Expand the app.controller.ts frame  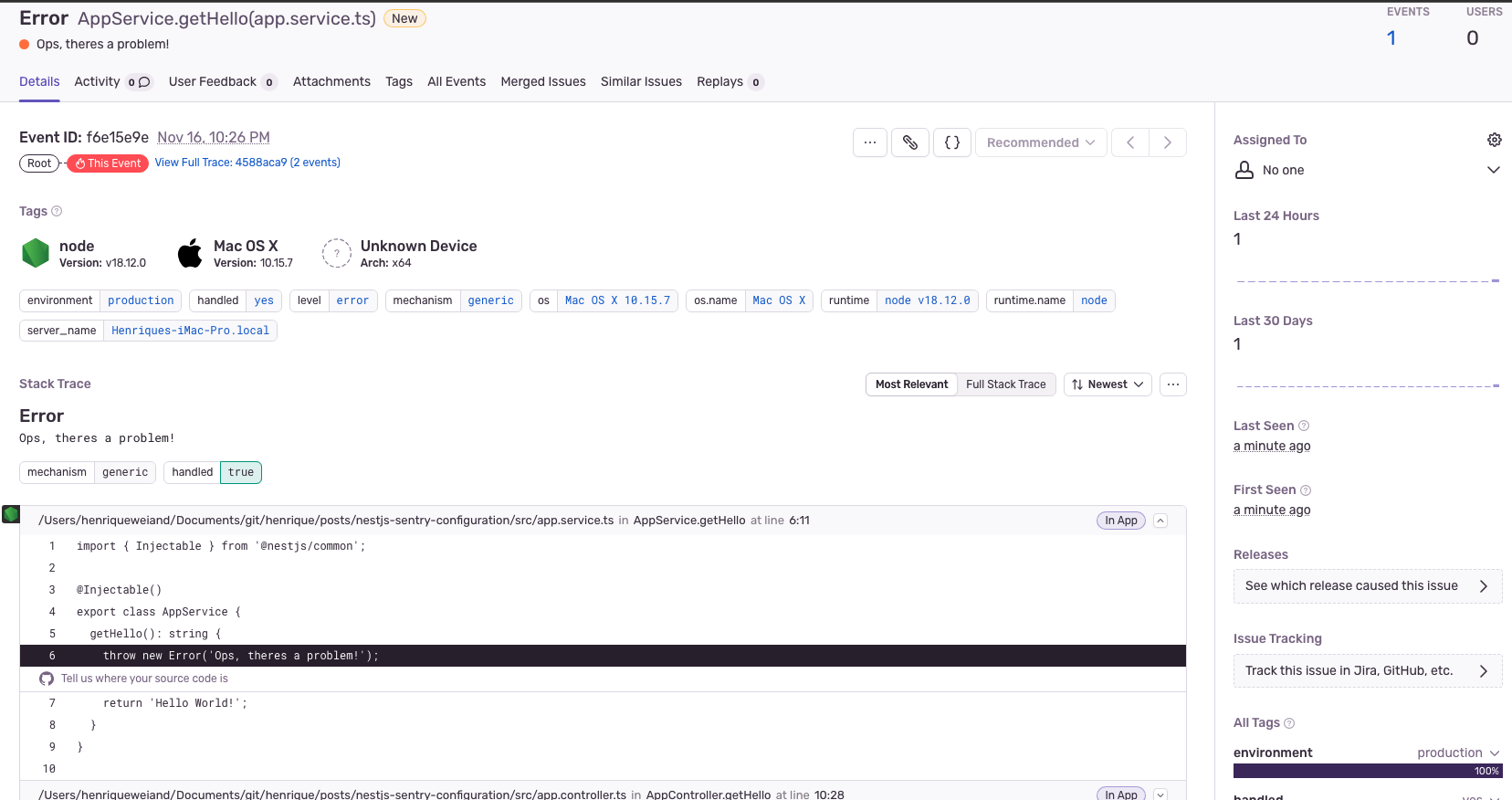click(1160, 795)
